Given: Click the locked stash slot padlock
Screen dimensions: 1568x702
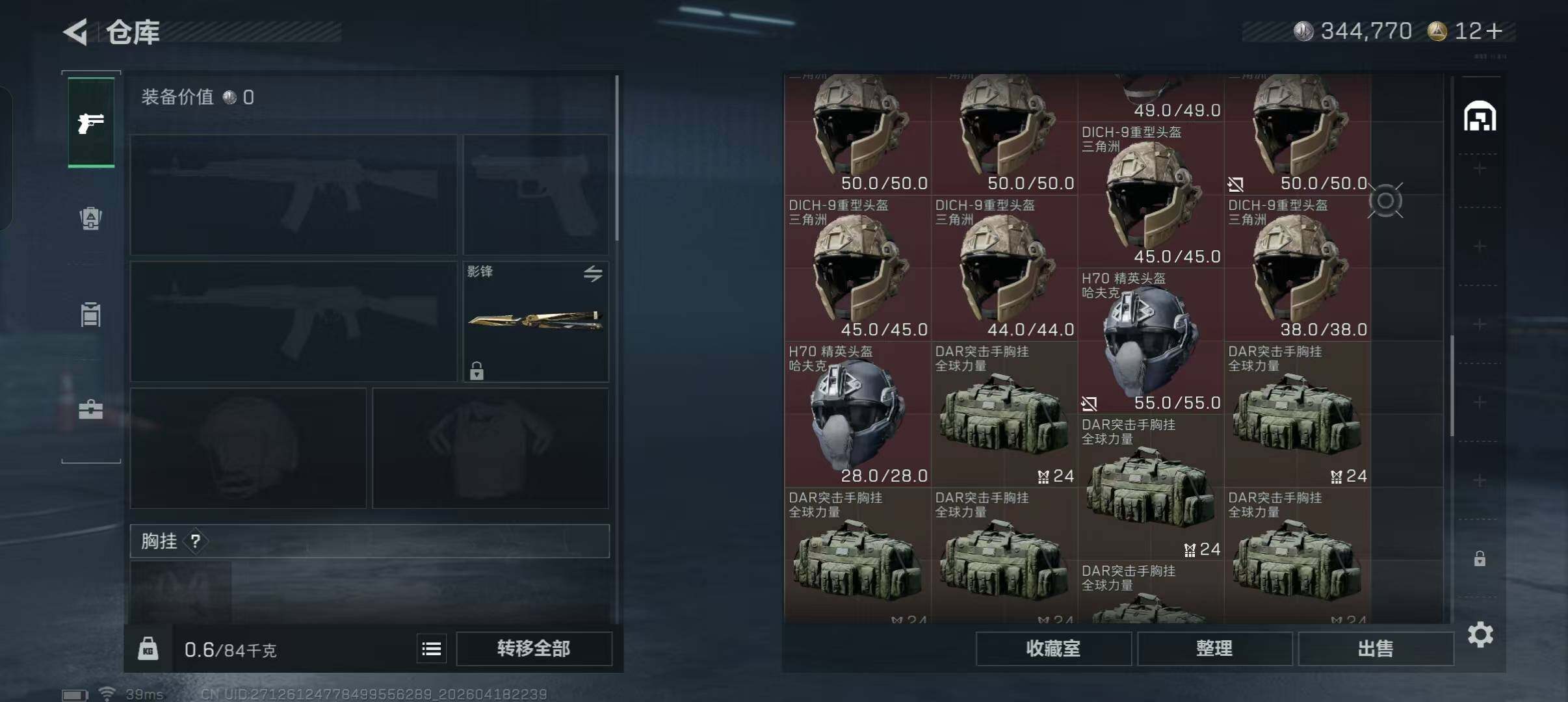Looking at the screenshot, I should (1480, 558).
